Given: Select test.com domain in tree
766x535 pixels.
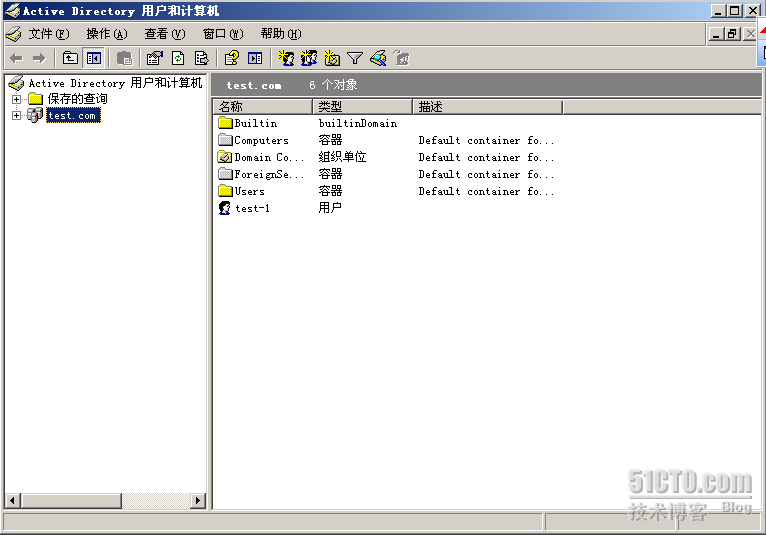Looking at the screenshot, I should [73, 116].
